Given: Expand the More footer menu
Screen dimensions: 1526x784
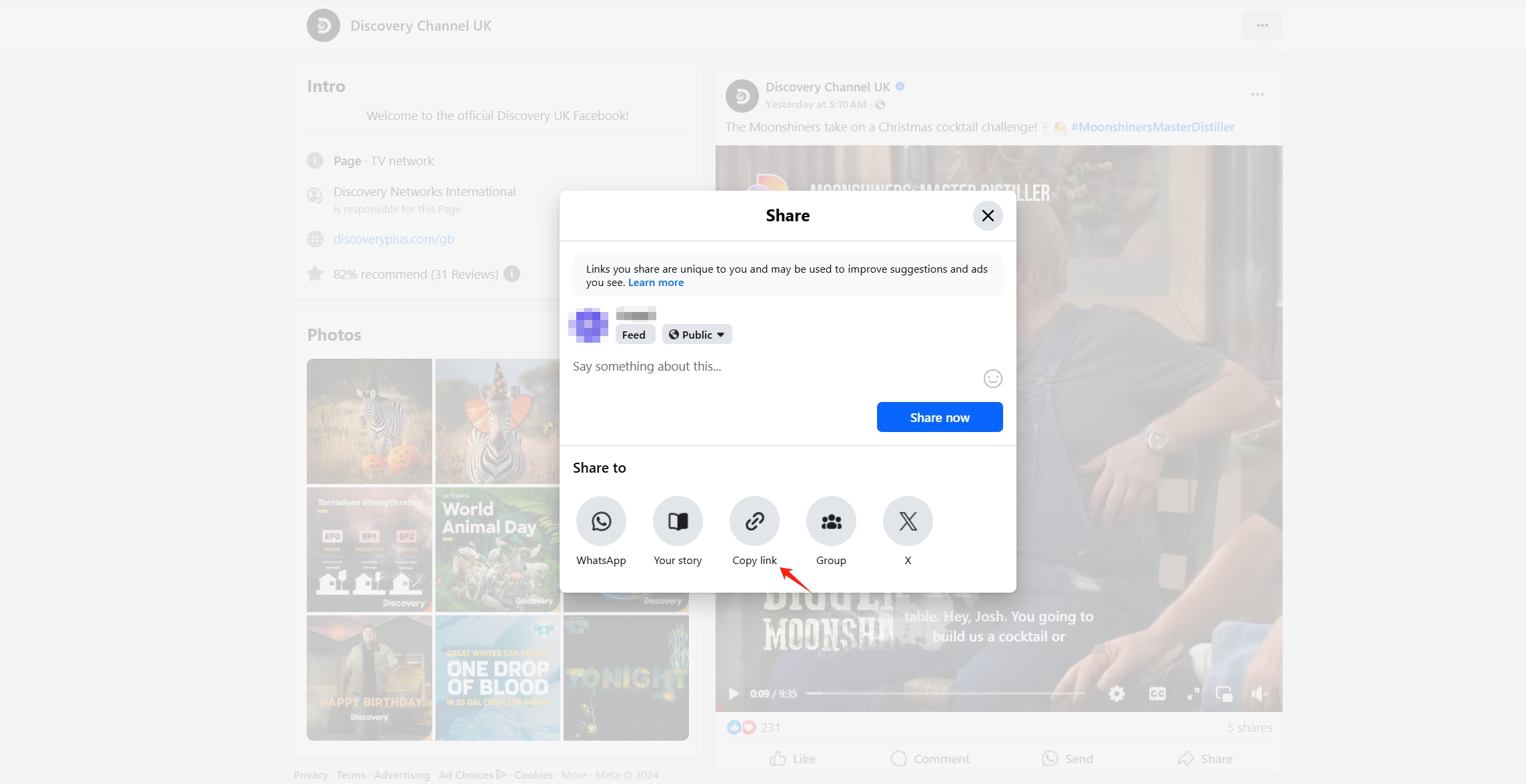Looking at the screenshot, I should pyautogui.click(x=574, y=775).
